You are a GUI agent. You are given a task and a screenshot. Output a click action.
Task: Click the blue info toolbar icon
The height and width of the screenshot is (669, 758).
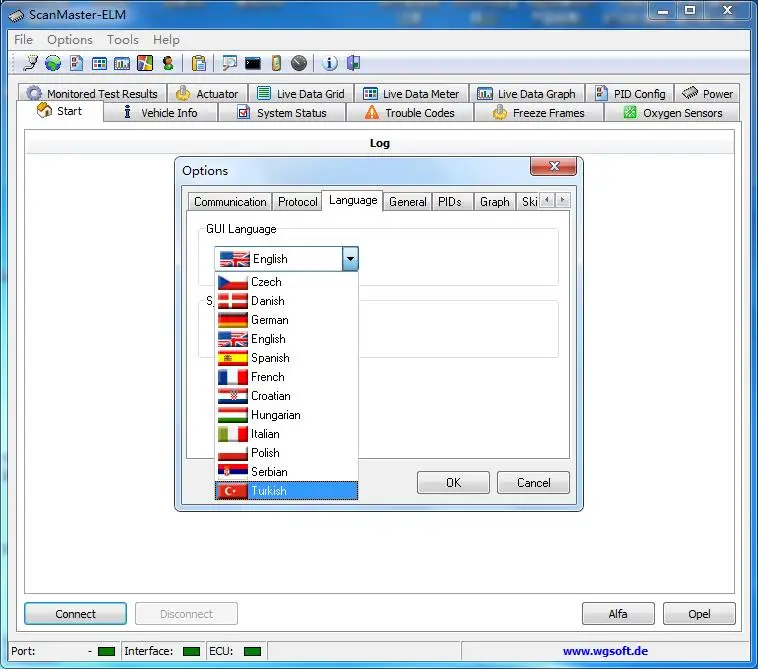(330, 63)
